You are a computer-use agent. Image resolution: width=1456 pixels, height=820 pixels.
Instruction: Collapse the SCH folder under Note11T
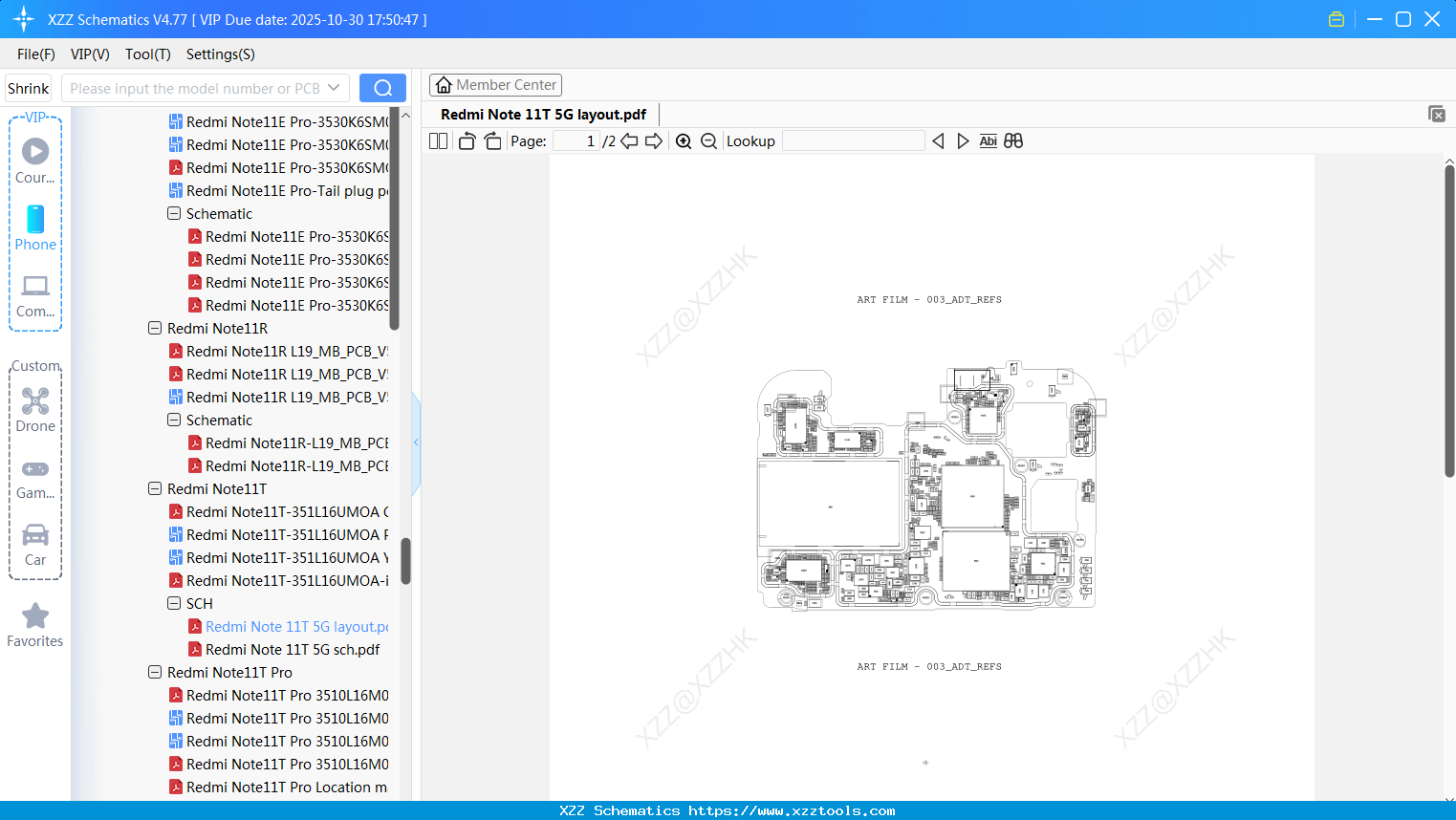click(173, 603)
